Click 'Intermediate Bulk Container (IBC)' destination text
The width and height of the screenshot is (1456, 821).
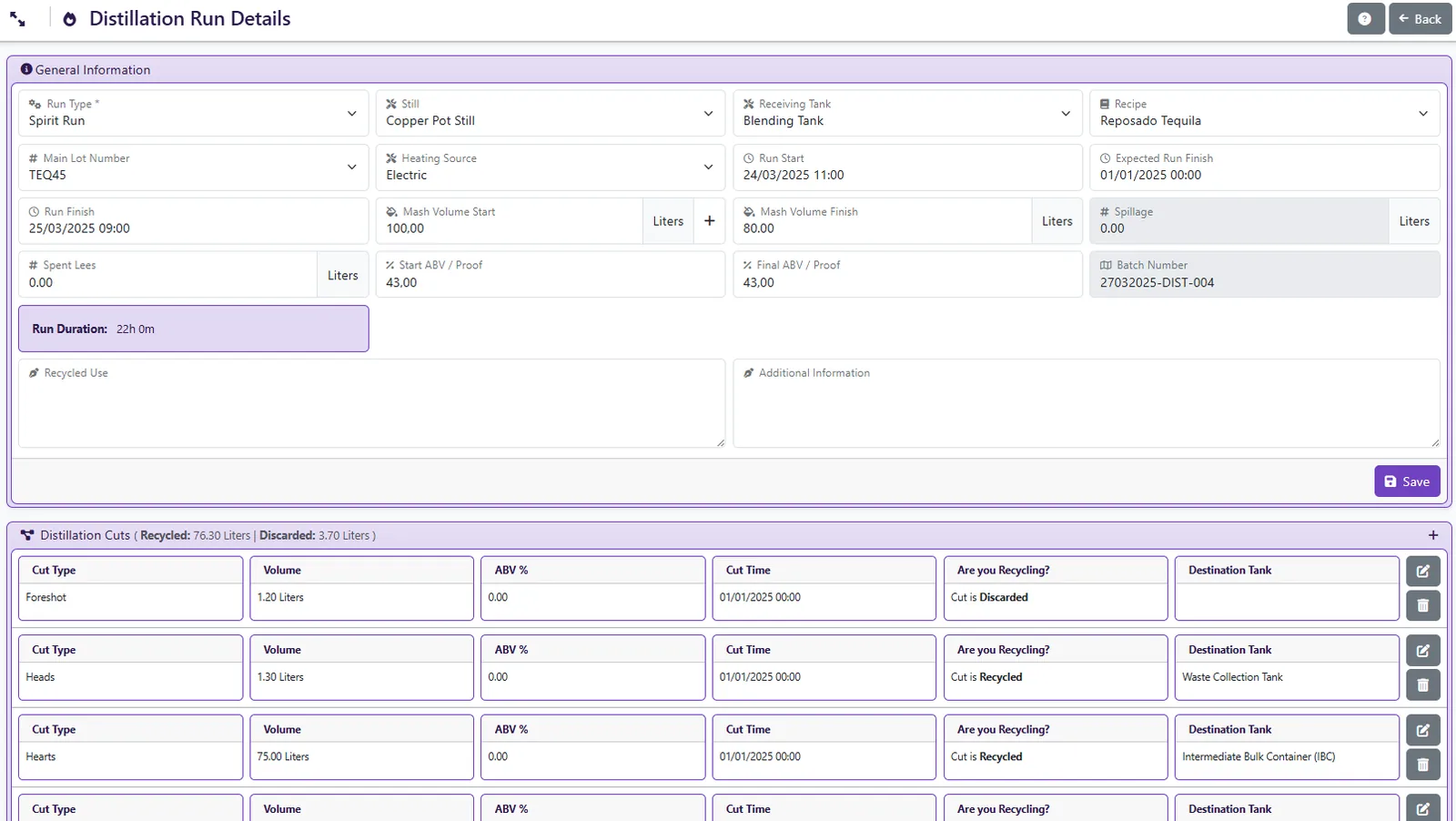(x=1259, y=756)
